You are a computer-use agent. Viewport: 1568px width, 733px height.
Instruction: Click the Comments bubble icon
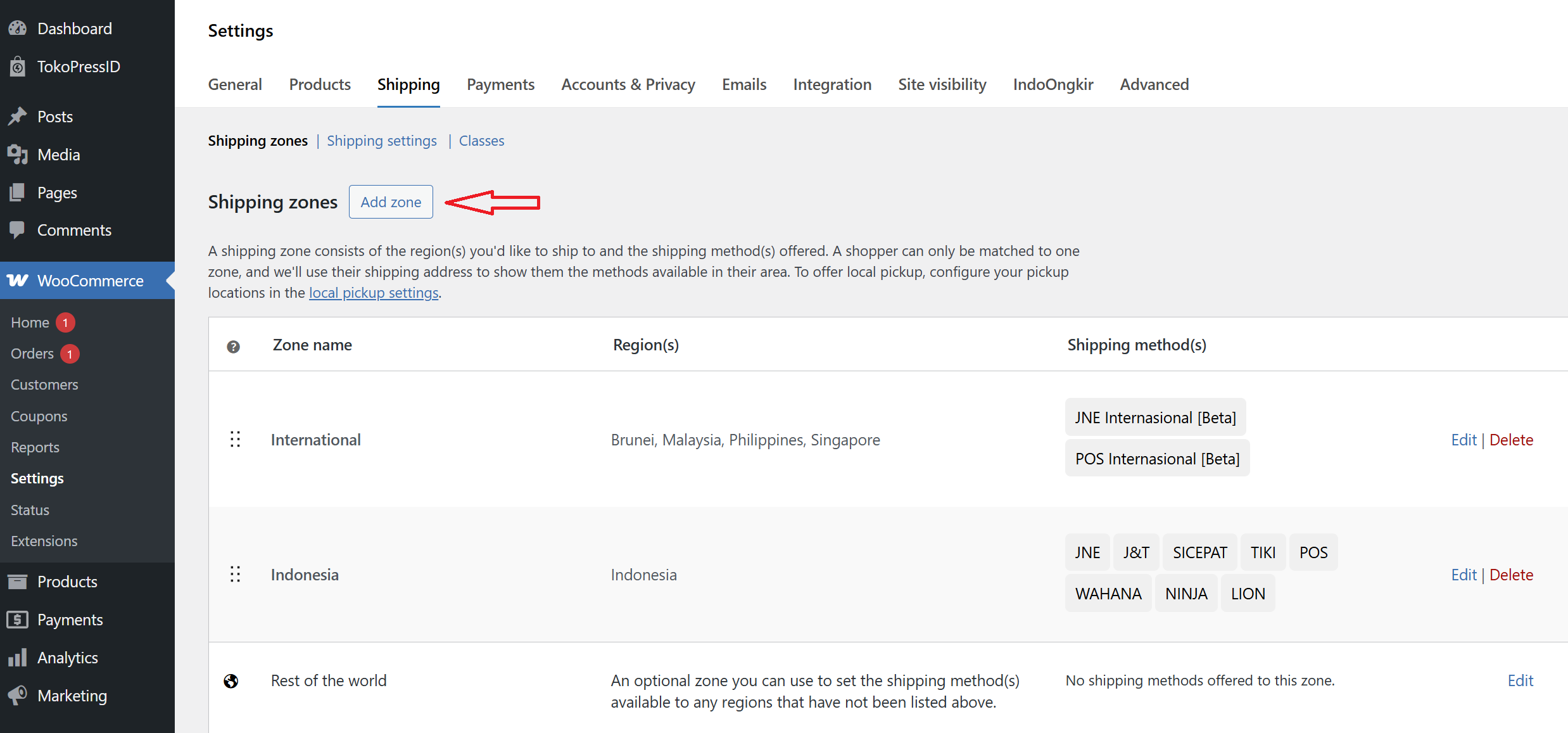(18, 230)
